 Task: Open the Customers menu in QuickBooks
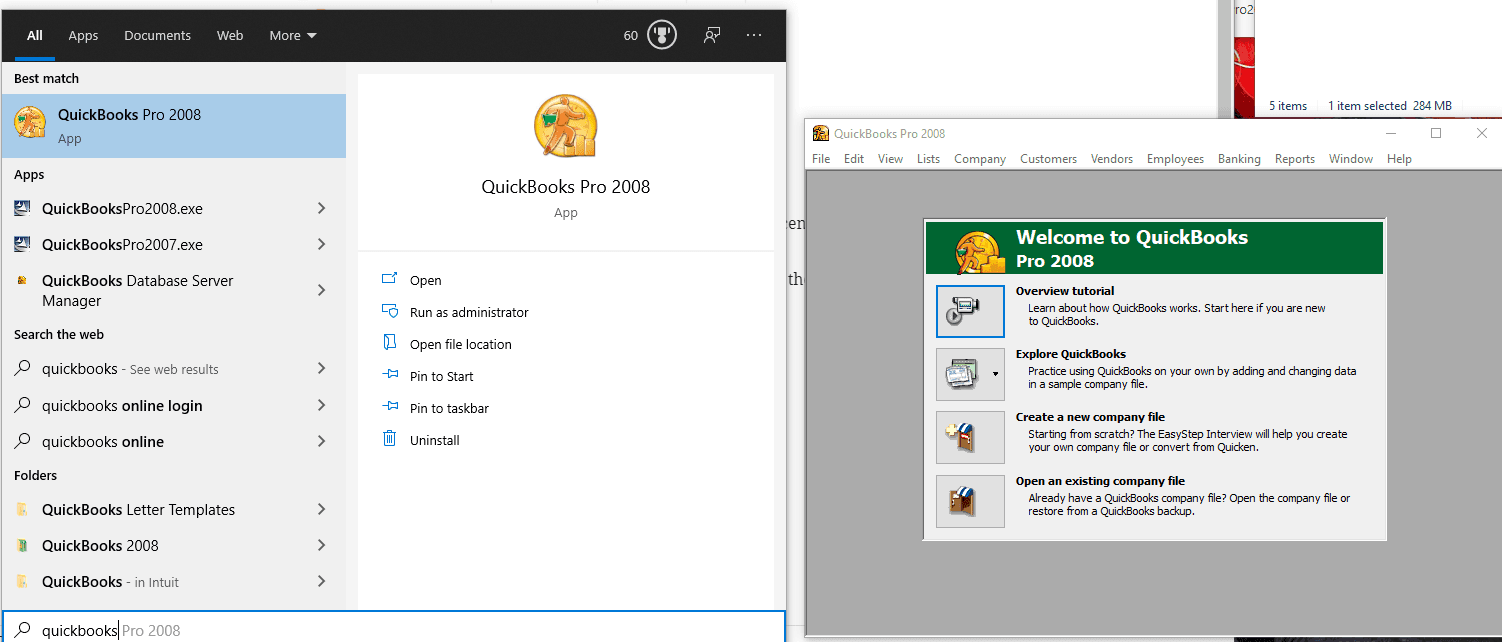[x=1048, y=159]
